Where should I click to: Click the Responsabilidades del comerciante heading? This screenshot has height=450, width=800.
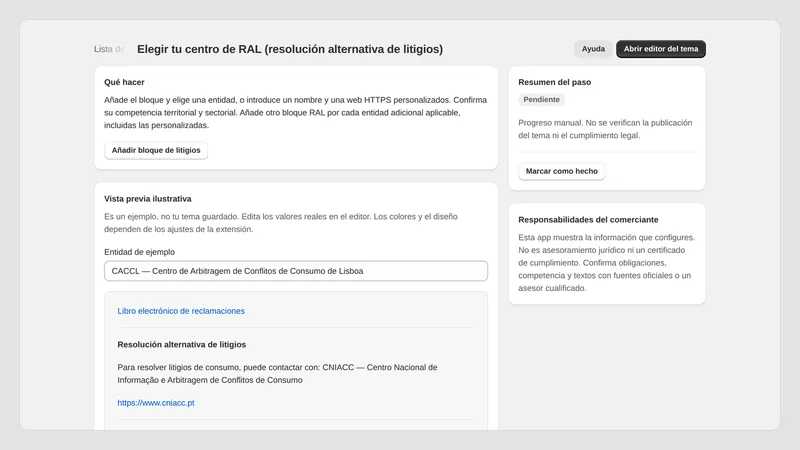[x=588, y=220]
